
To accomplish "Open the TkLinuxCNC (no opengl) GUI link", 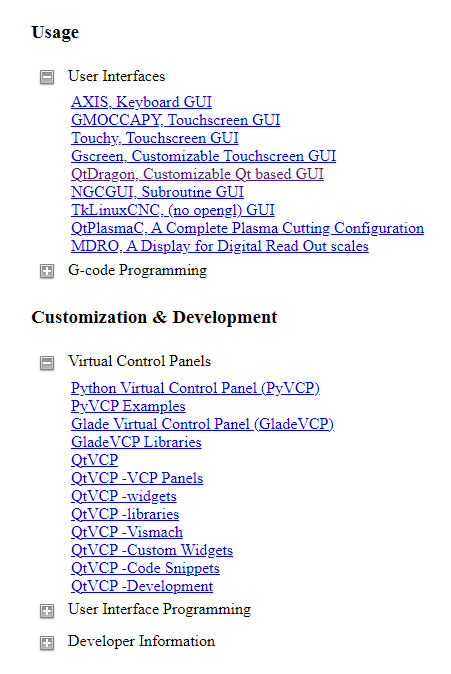I will pos(173,210).
